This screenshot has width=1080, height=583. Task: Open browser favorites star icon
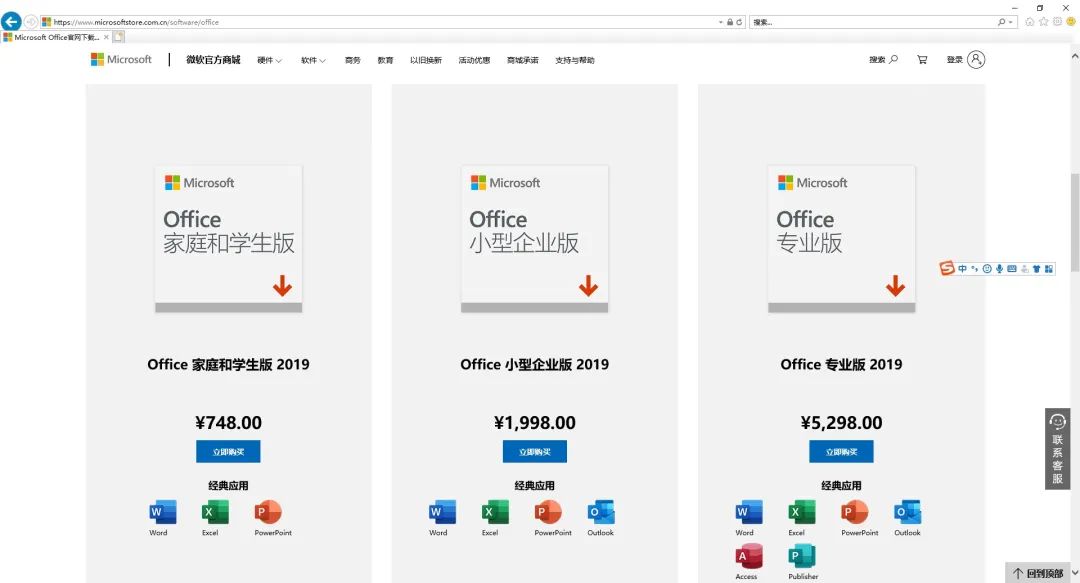(1043, 21)
